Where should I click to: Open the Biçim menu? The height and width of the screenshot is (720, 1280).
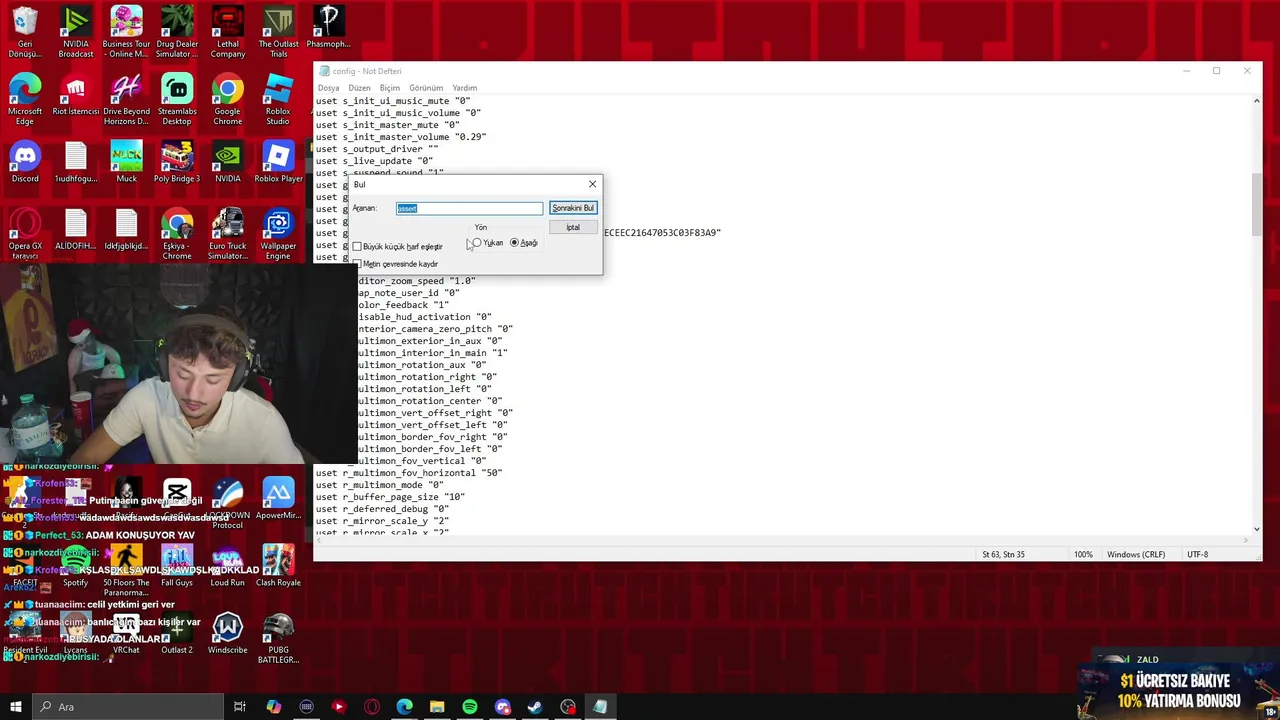[390, 88]
